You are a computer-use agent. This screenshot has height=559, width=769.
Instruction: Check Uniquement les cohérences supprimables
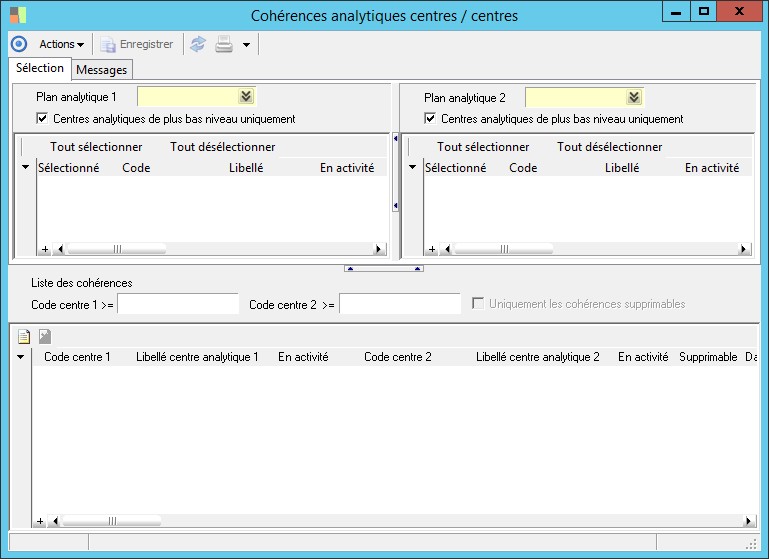478,304
